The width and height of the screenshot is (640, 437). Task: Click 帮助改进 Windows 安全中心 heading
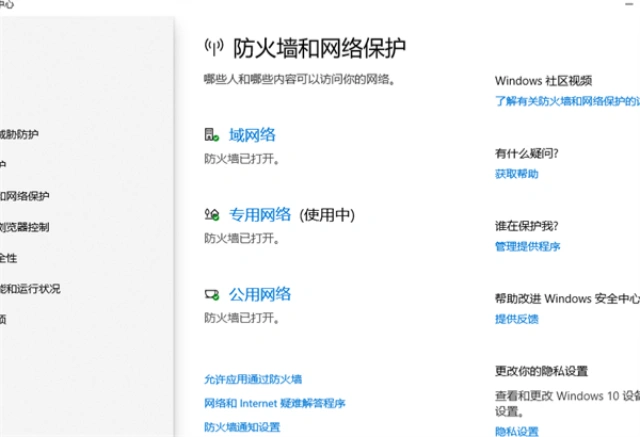[567, 299]
